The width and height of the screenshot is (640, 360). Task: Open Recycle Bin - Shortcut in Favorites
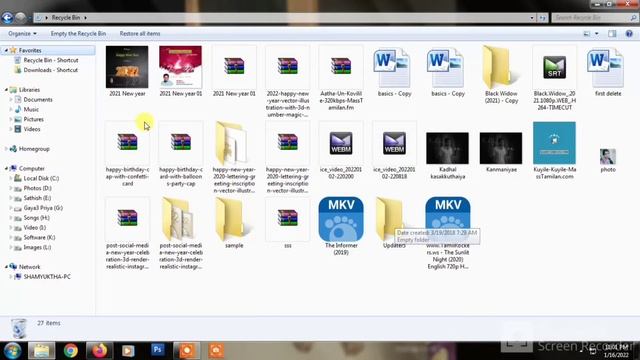point(51,60)
